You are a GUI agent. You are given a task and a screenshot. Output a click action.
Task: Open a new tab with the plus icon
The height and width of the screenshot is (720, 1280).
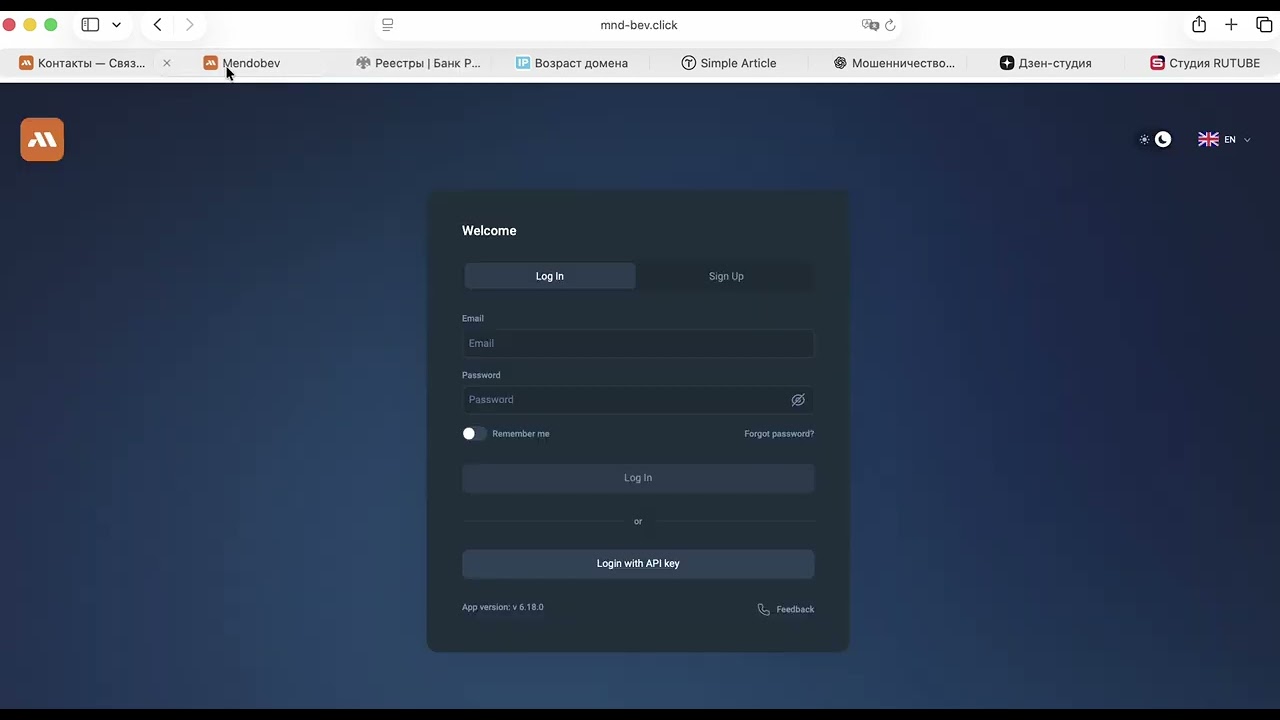(x=1231, y=25)
